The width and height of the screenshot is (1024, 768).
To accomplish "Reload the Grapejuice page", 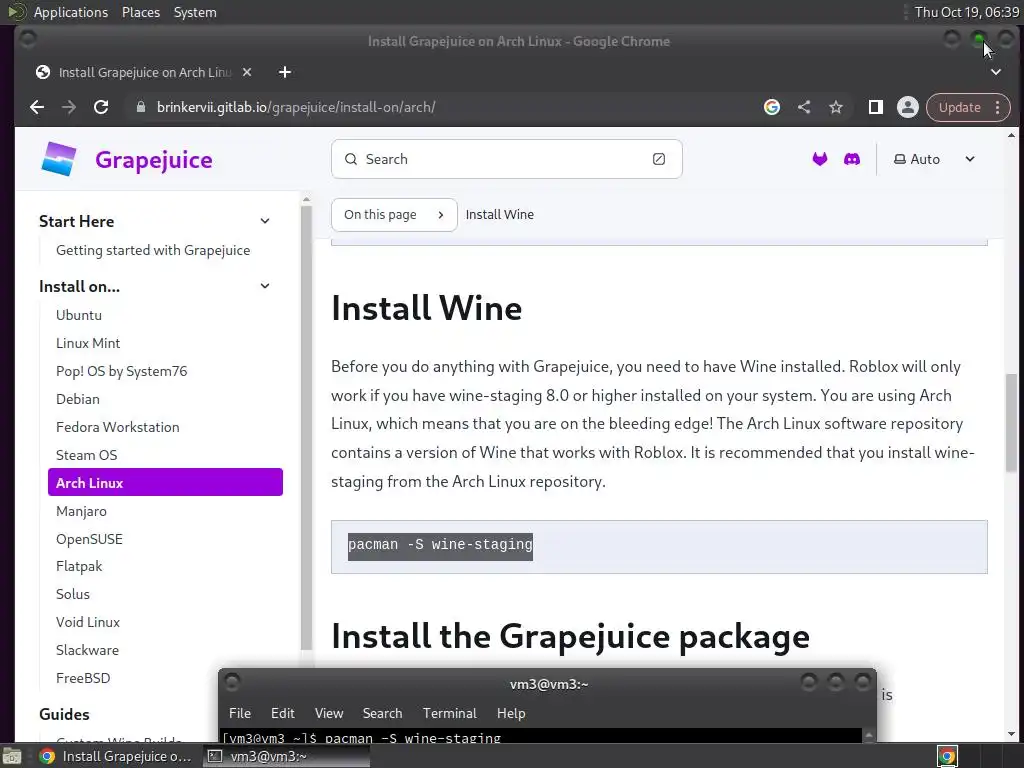I will click(x=101, y=107).
